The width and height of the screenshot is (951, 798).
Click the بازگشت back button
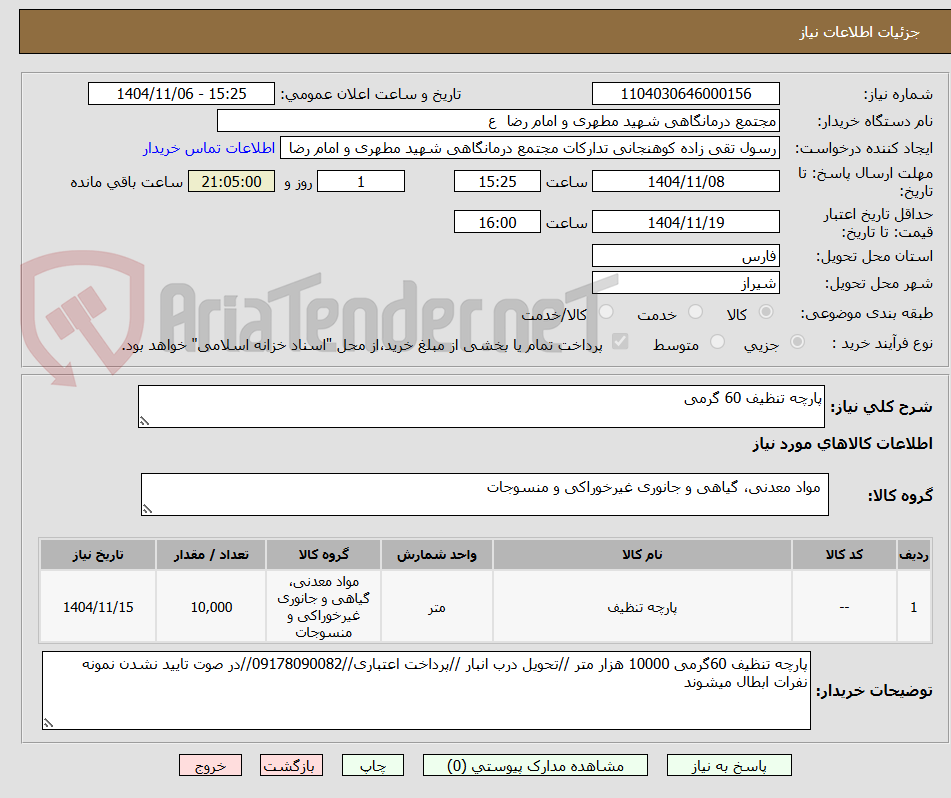coord(291,765)
